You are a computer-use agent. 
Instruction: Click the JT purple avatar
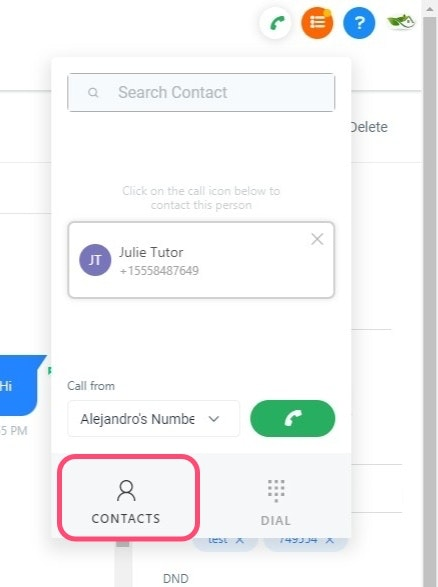point(95,260)
